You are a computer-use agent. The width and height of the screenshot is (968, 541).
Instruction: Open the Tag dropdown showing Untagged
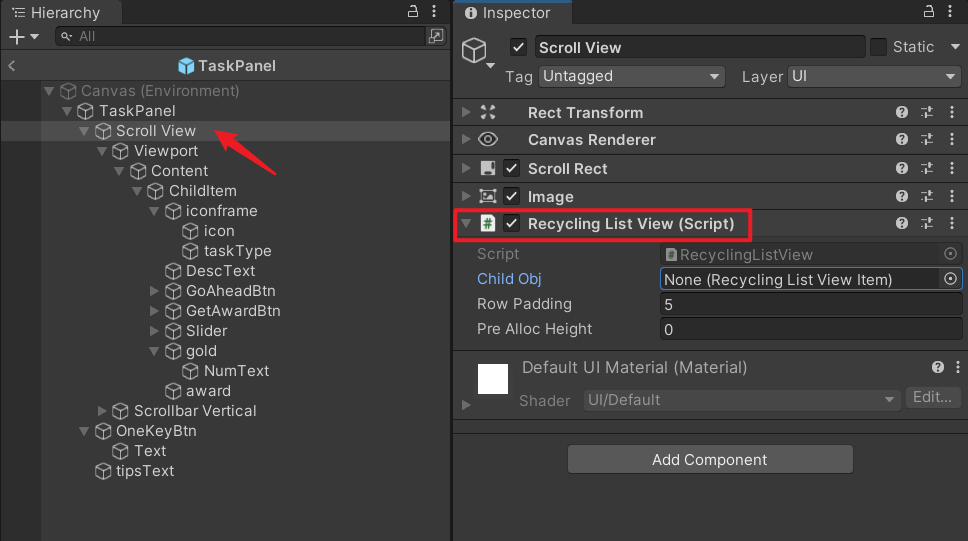pos(631,77)
